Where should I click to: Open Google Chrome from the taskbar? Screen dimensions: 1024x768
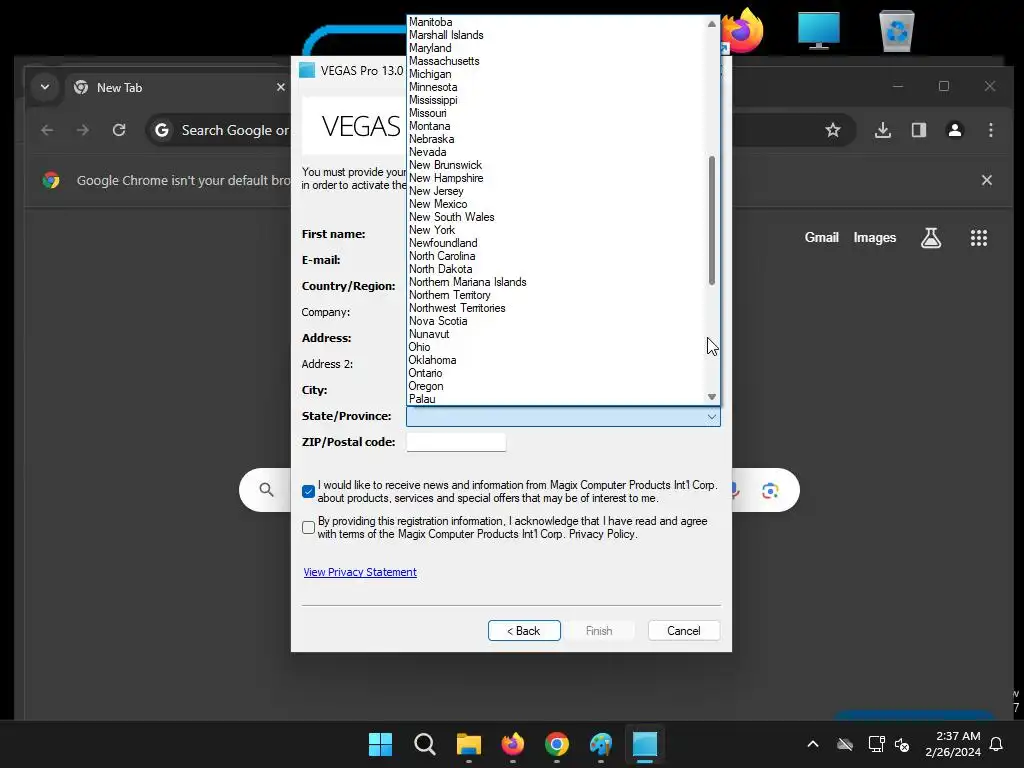556,744
